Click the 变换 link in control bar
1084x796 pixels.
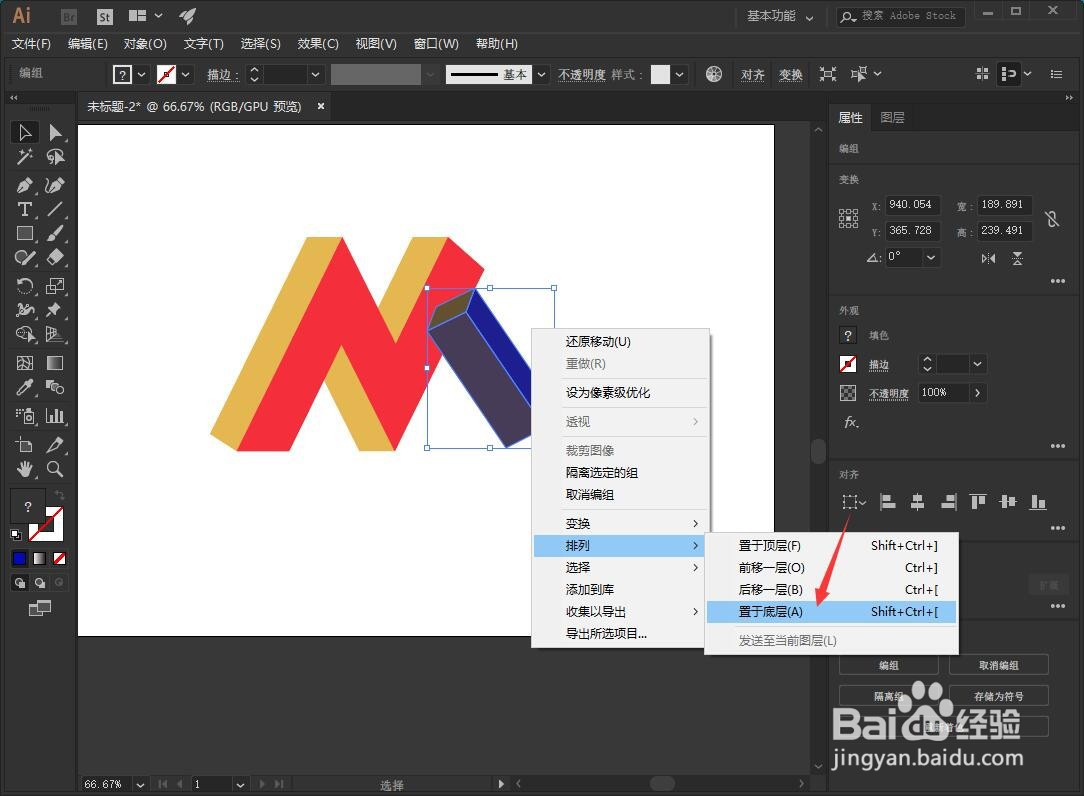click(x=790, y=75)
